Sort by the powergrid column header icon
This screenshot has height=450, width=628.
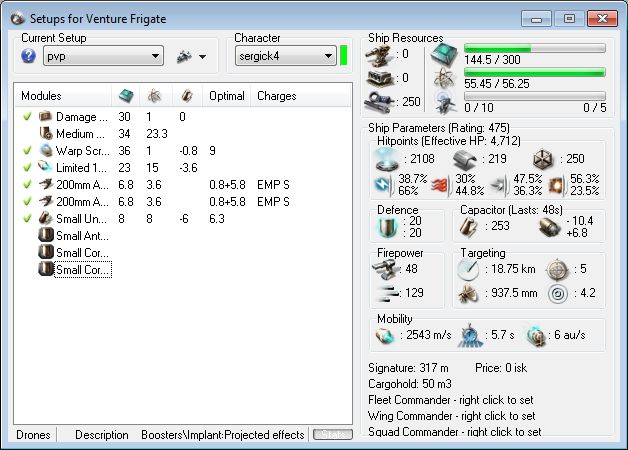click(155, 96)
